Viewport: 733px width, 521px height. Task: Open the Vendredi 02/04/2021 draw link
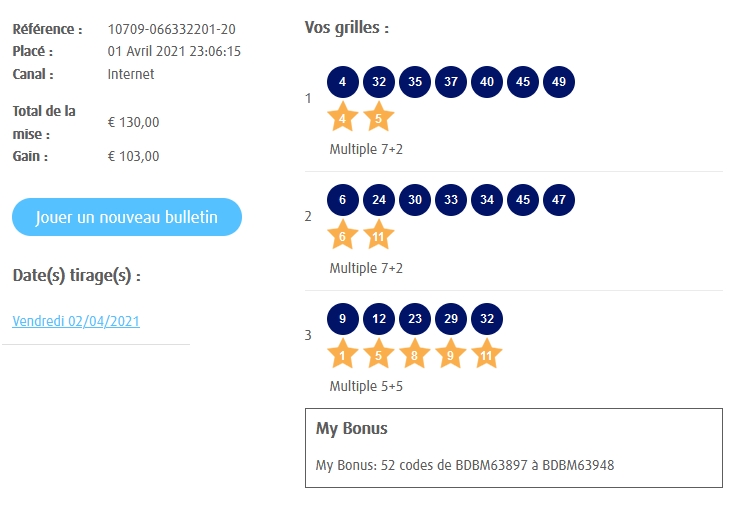pyautogui.click(x=76, y=321)
